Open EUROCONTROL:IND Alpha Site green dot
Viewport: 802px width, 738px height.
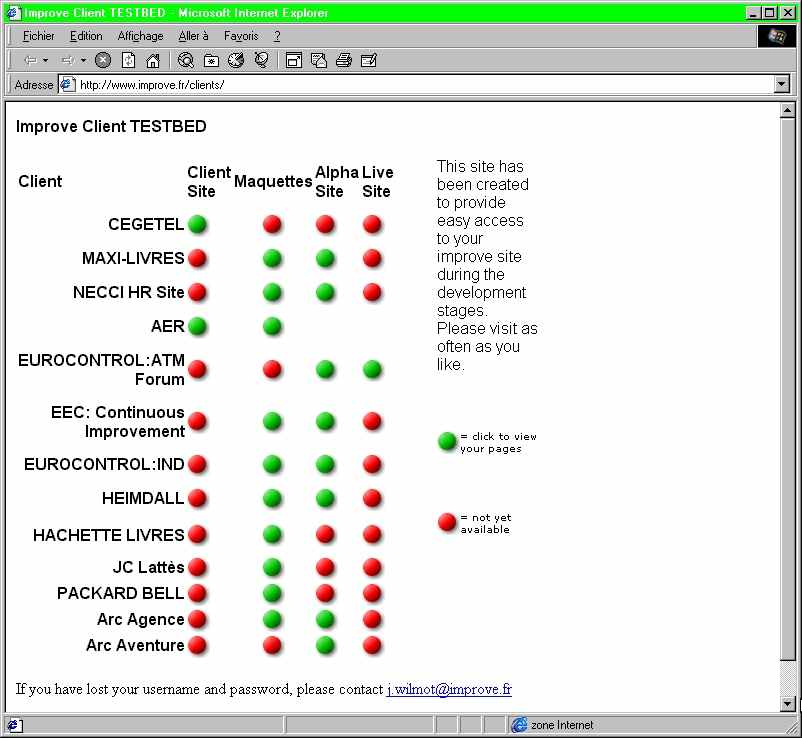point(325,464)
